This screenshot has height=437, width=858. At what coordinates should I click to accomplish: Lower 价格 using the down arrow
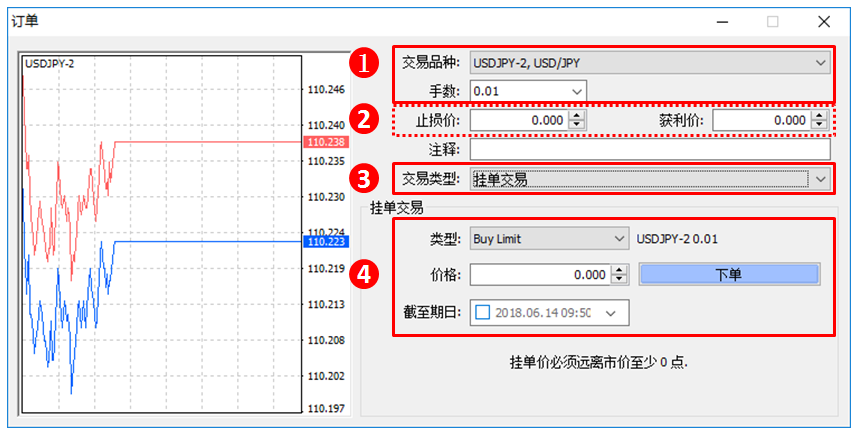coord(619,280)
